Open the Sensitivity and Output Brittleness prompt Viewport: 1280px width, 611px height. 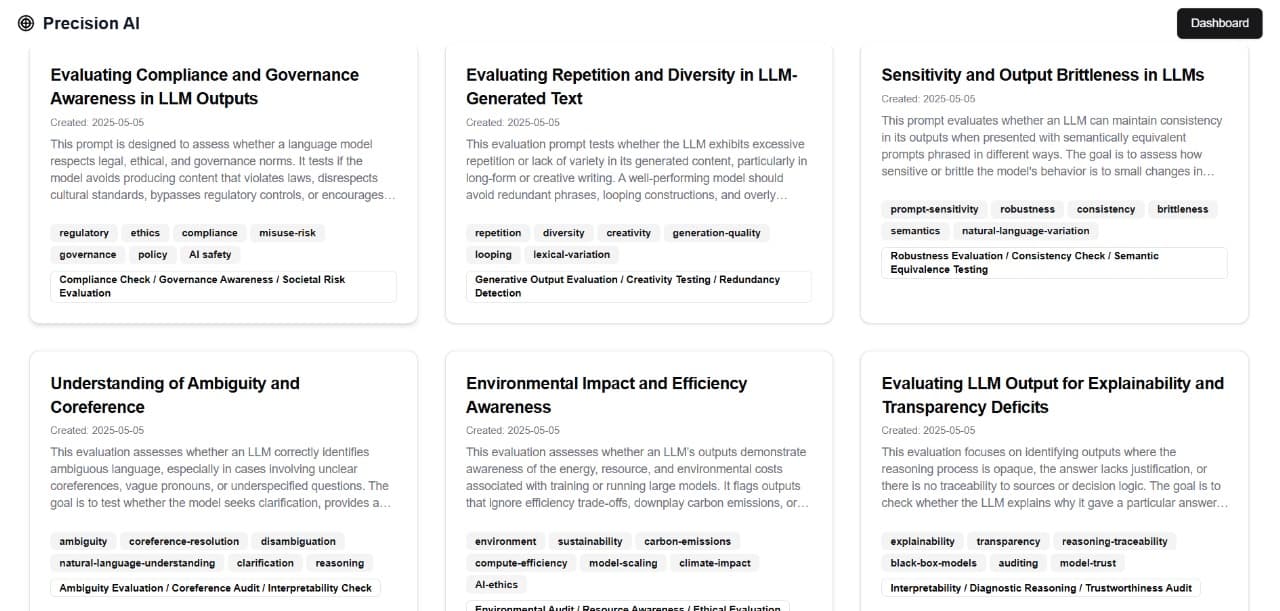[x=1042, y=74]
